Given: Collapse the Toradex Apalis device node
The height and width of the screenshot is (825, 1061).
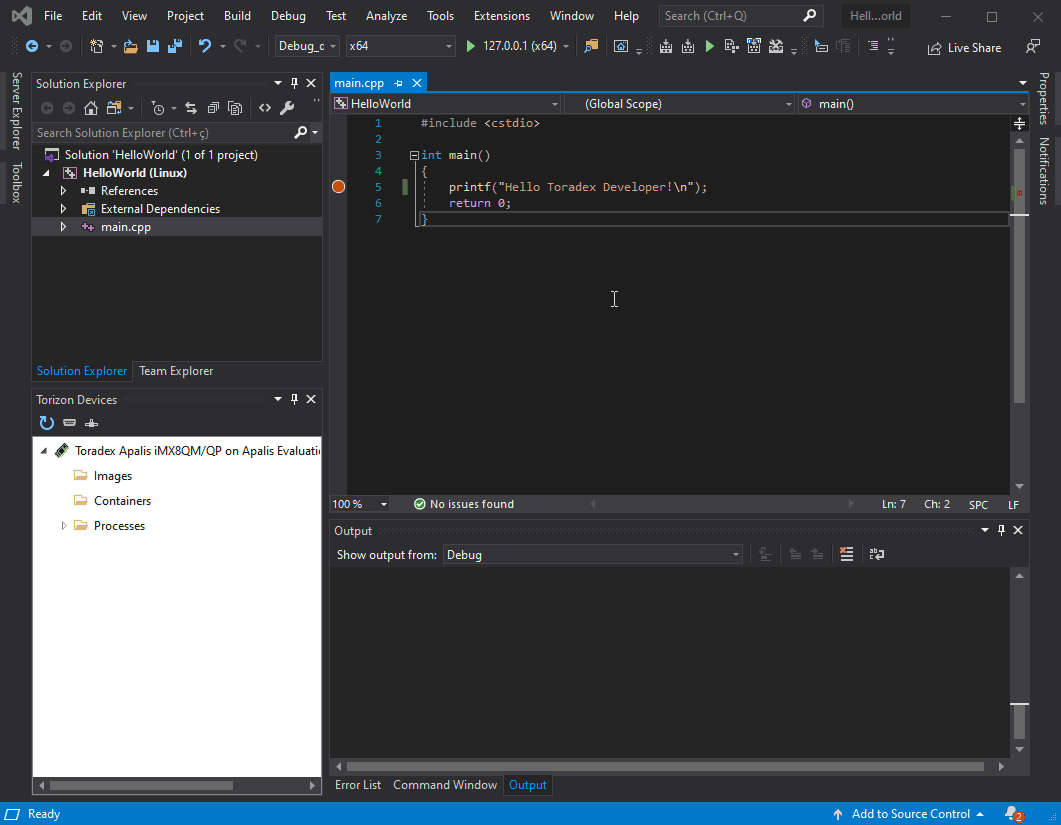Looking at the screenshot, I should [44, 451].
